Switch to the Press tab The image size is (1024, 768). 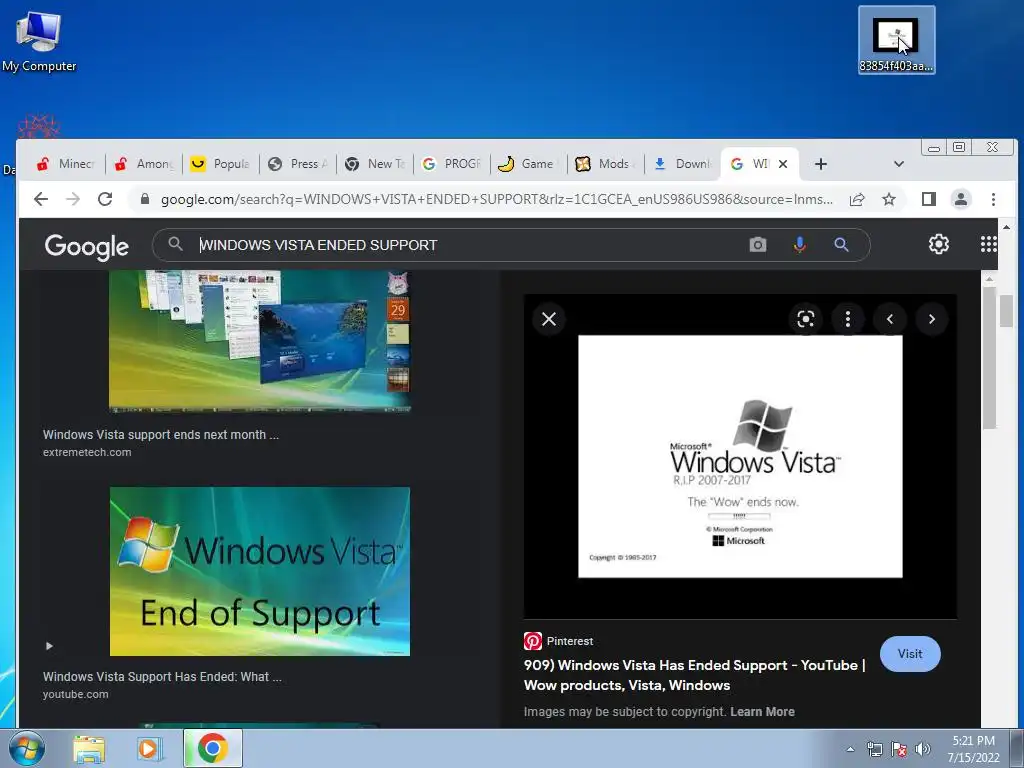[298, 164]
